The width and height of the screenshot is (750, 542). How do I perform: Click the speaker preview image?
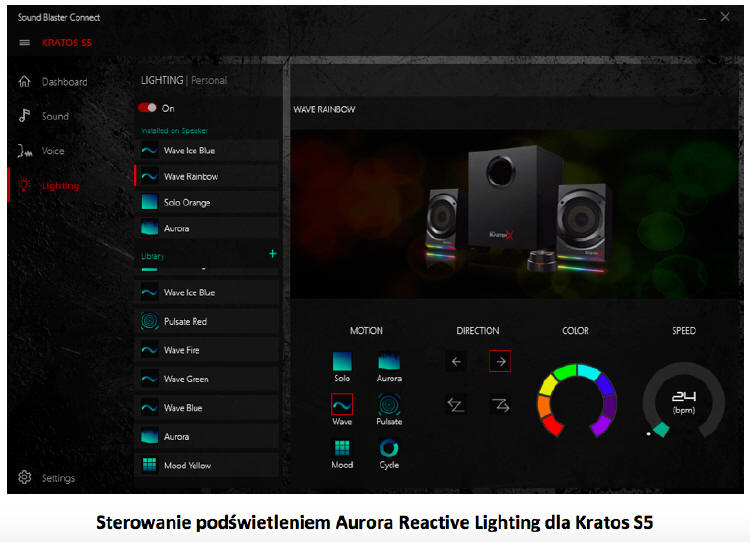[x=514, y=214]
